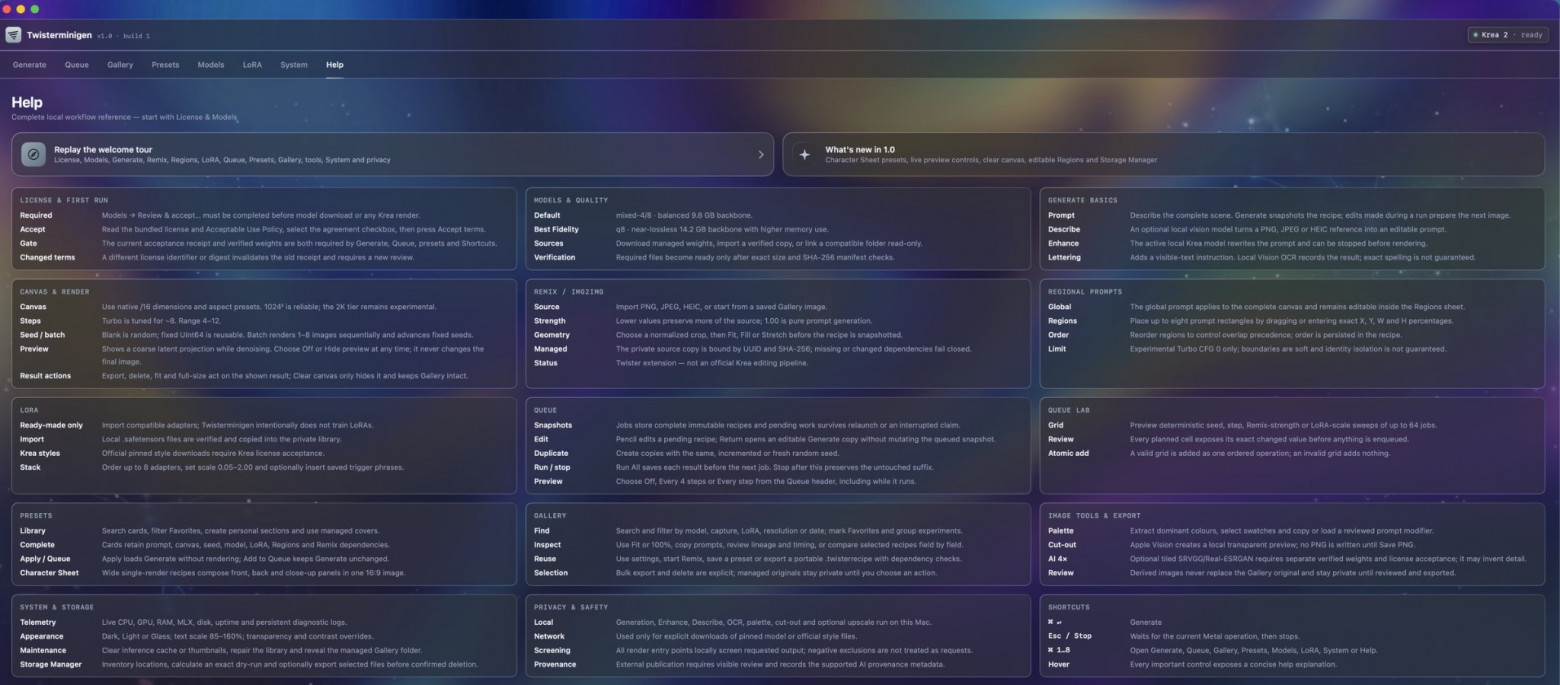Click the Krea 2 ready status pill
The image size is (1560, 685).
[x=1508, y=35]
